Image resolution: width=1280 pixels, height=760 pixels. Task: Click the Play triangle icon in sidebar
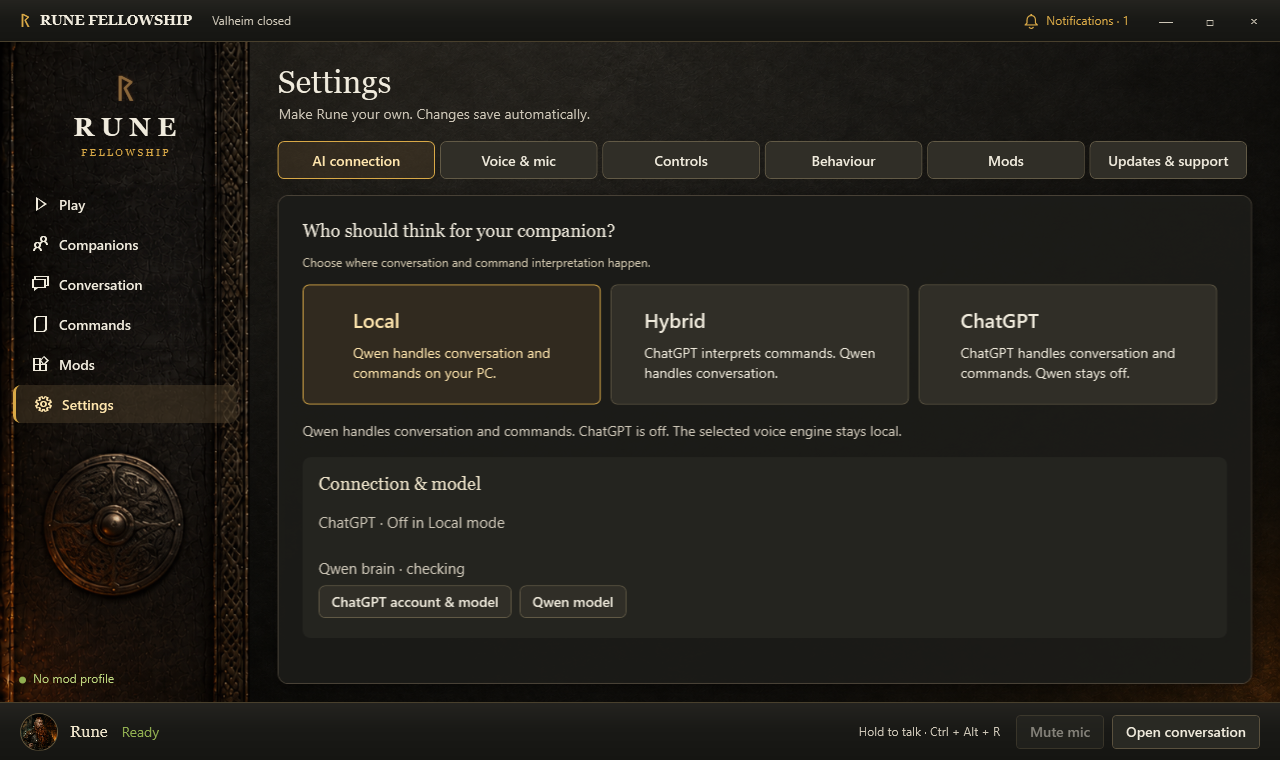(x=40, y=204)
